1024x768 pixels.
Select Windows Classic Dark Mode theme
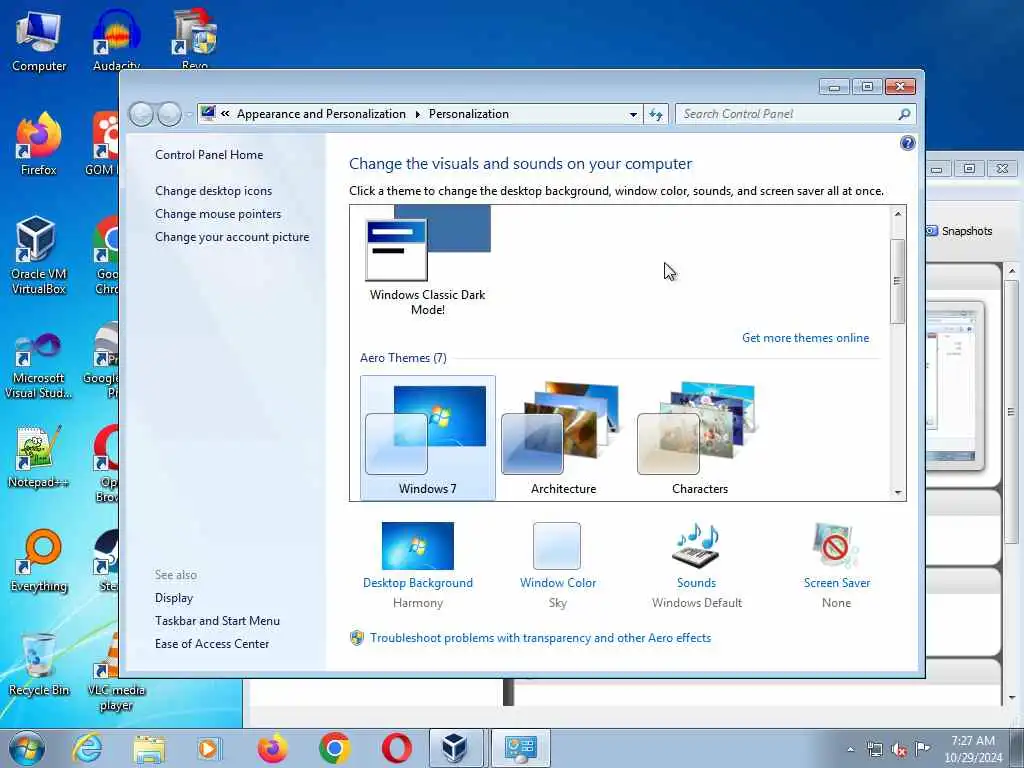[428, 261]
